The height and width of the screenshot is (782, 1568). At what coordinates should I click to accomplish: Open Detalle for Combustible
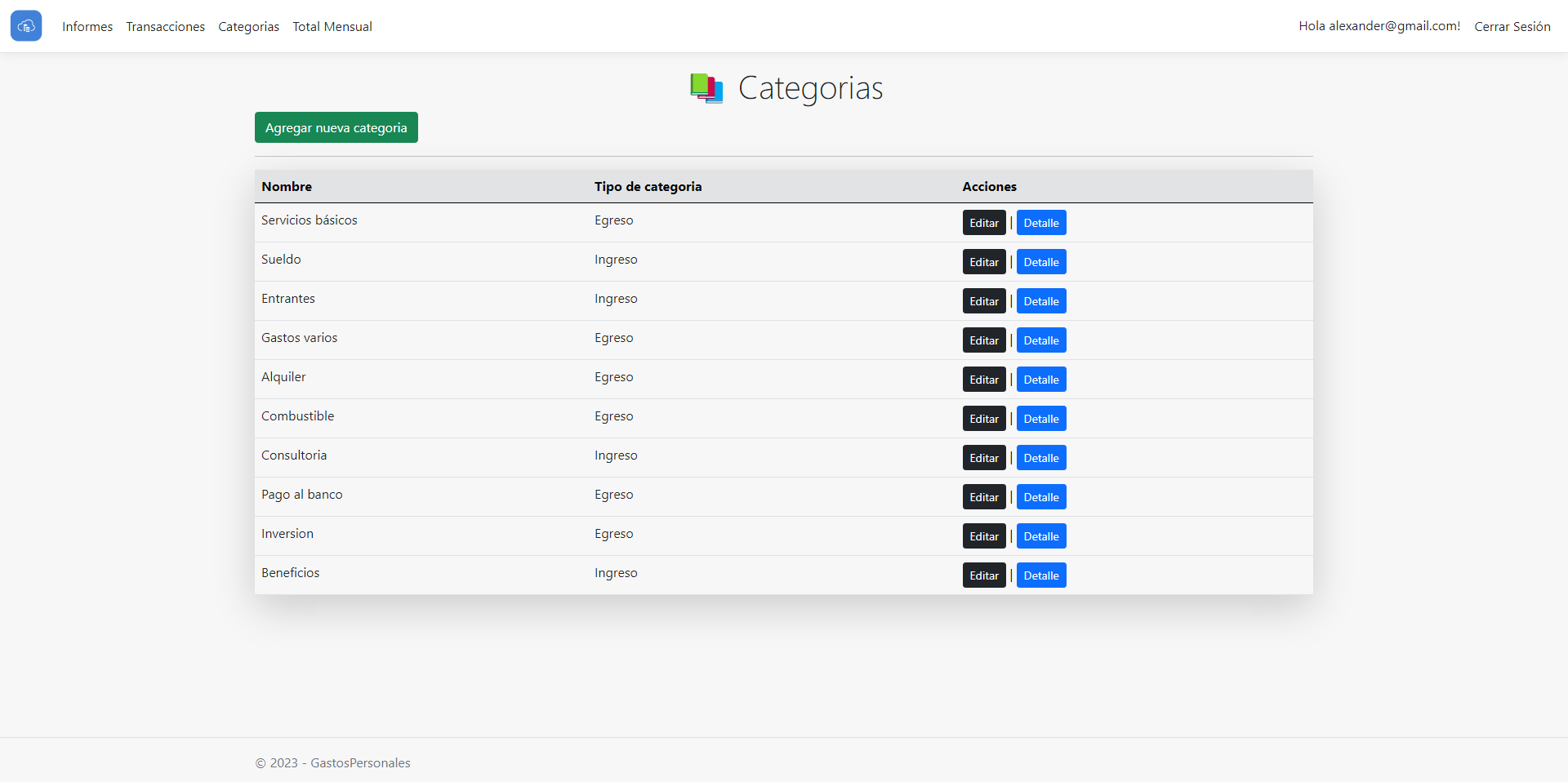click(1040, 418)
